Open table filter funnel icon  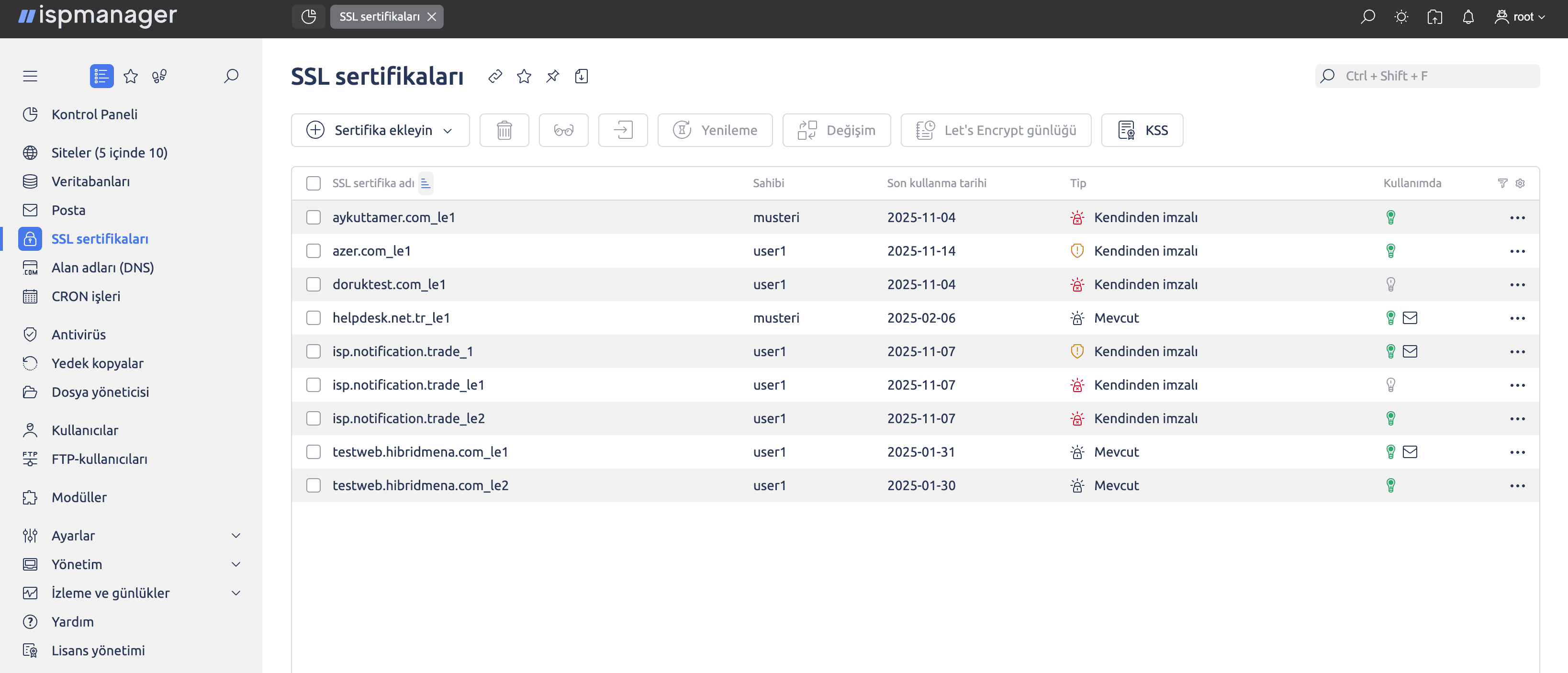click(x=1503, y=183)
